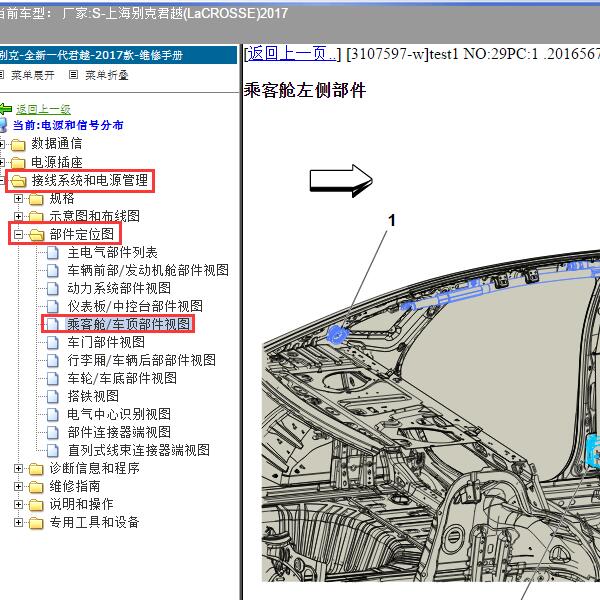Screen dimensions: 600x600
Task: Click the 专用工具和设备 folder icon
Action: 36,523
